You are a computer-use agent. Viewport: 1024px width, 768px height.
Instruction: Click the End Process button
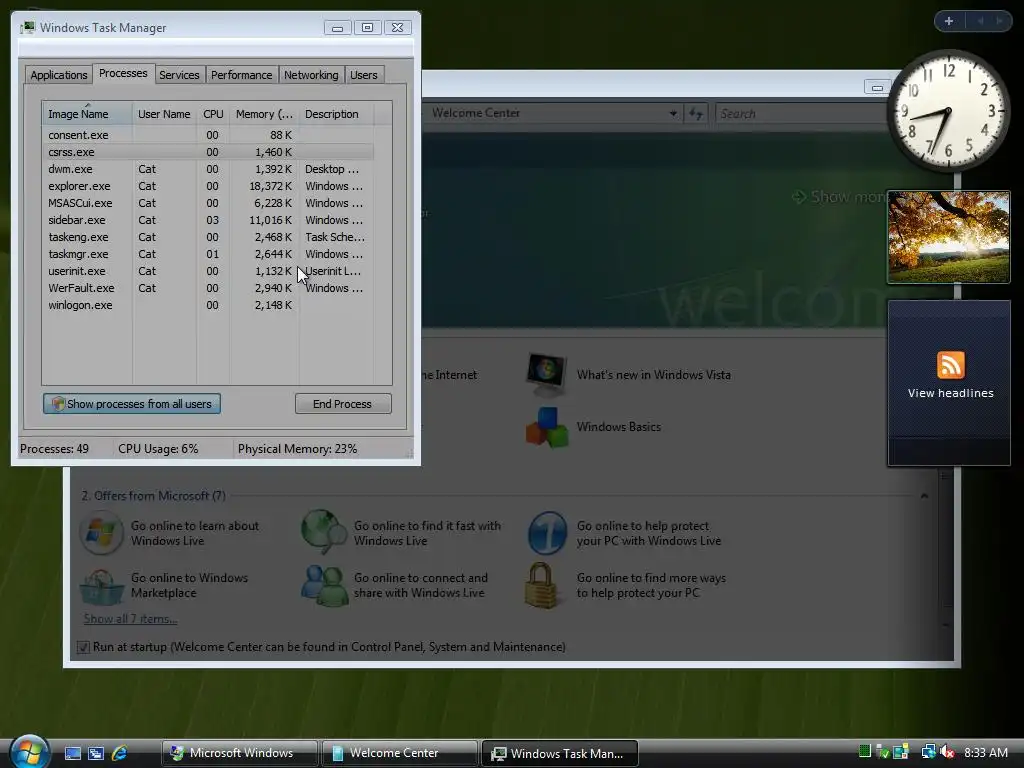(343, 404)
